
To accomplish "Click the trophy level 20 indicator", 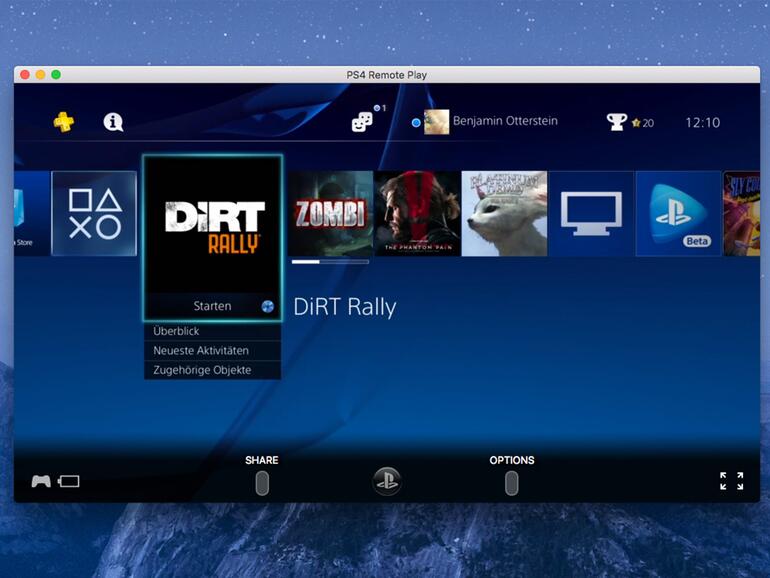I will [x=643, y=123].
